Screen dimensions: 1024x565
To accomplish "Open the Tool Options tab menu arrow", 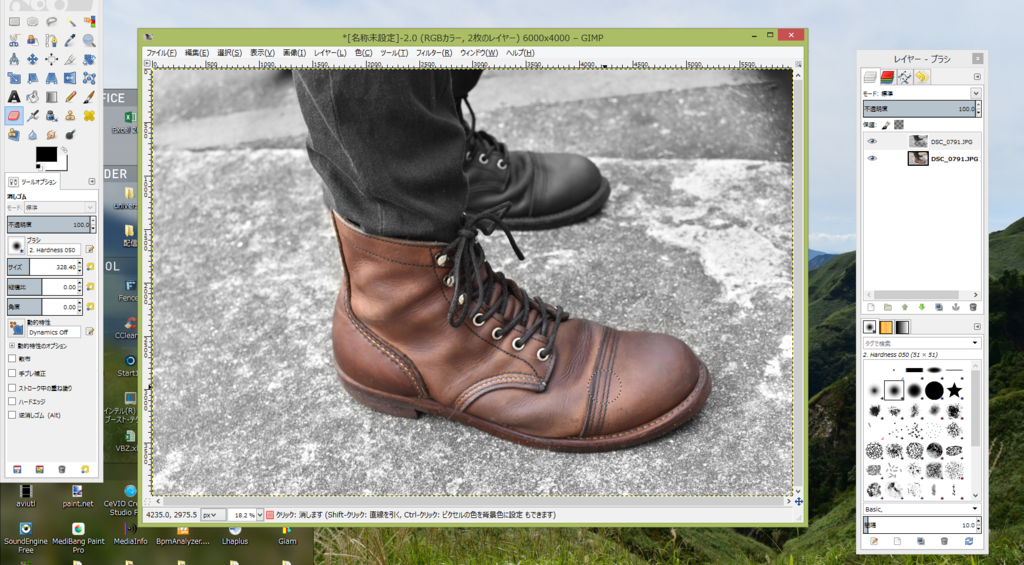I will pos(91,182).
